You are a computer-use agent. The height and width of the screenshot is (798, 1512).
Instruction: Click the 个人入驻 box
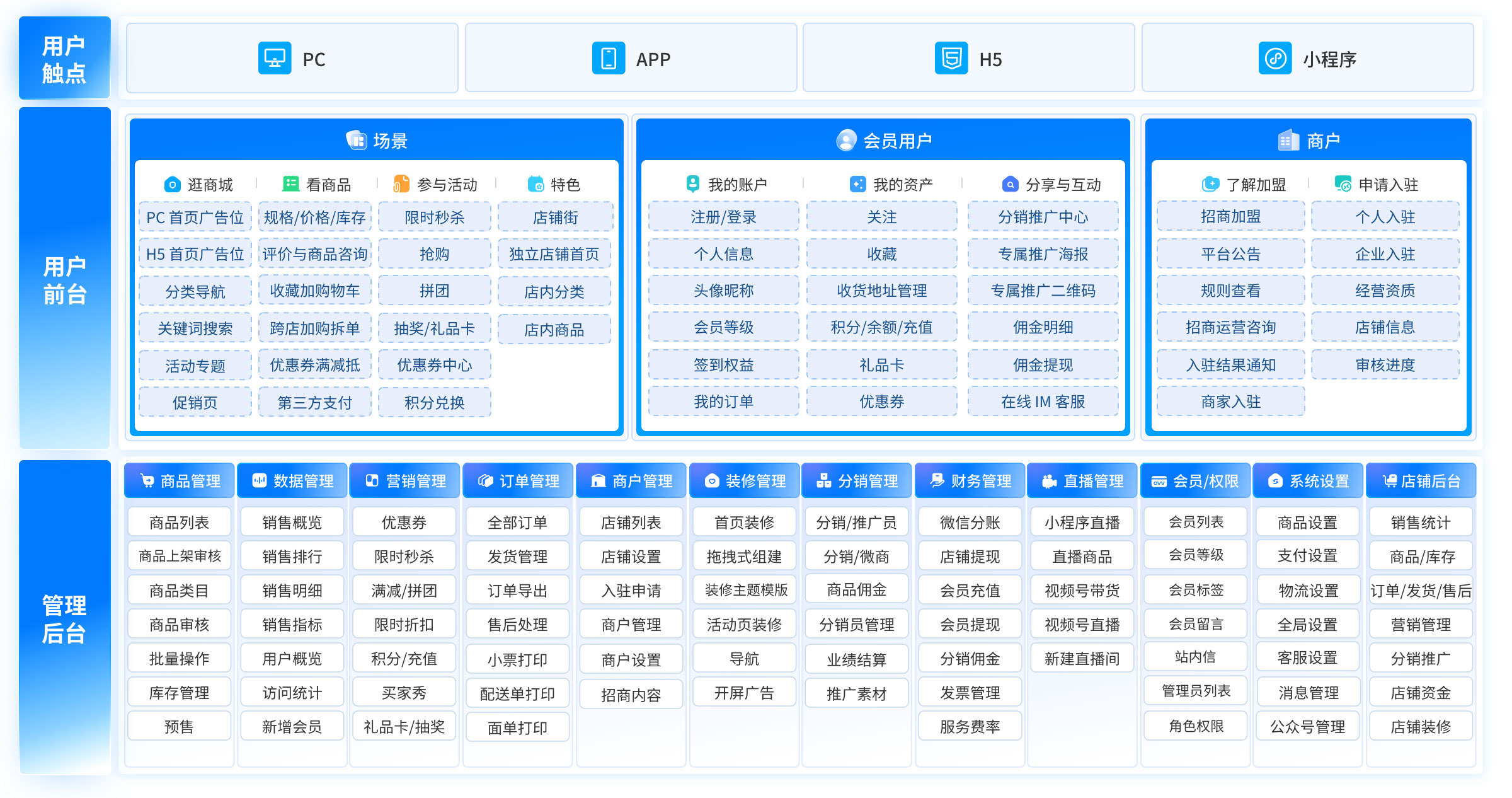pyautogui.click(x=1385, y=217)
